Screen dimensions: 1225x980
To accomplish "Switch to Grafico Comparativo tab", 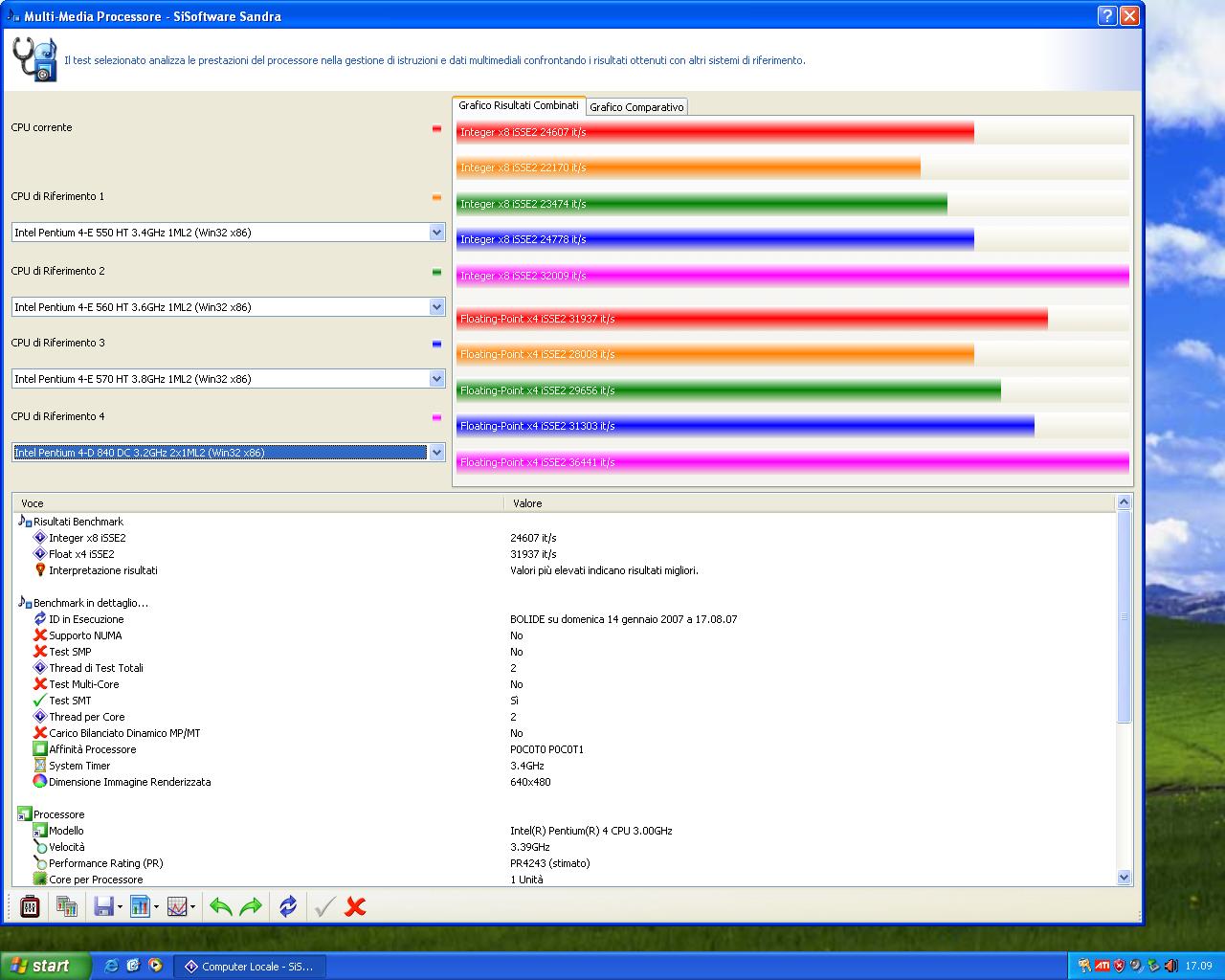I will coord(636,107).
